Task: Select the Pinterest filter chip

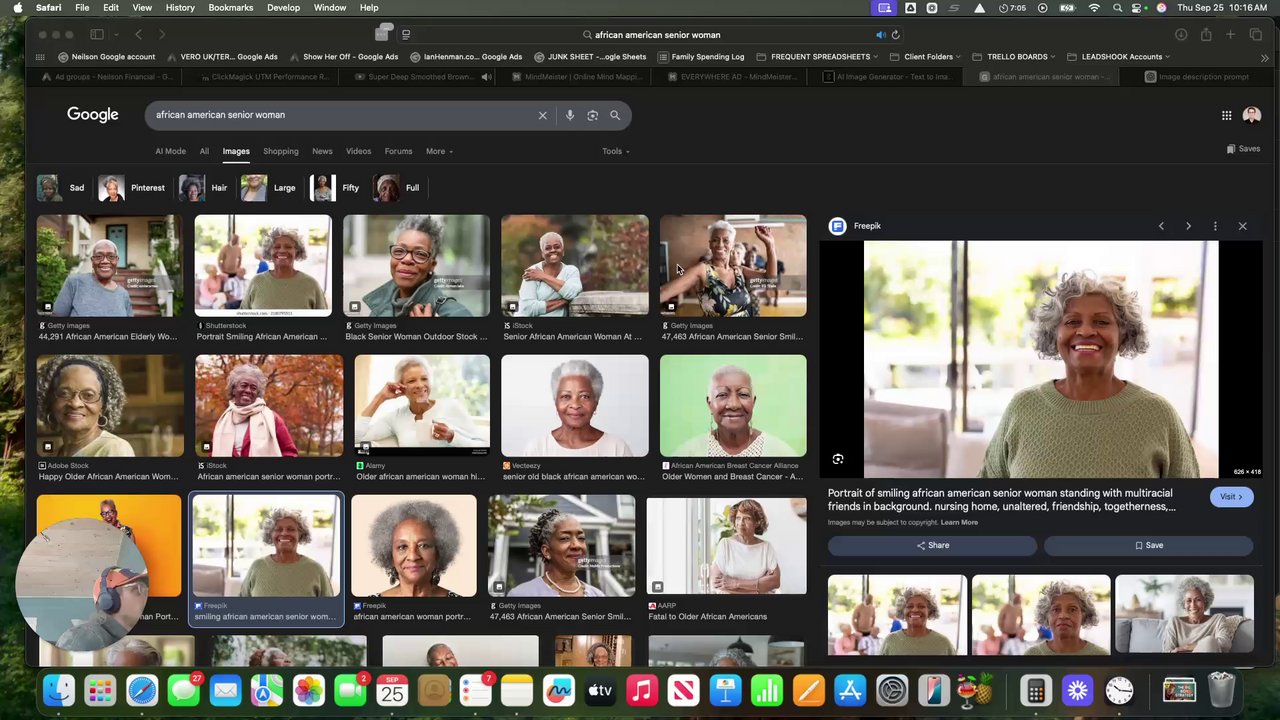Action: point(133,188)
